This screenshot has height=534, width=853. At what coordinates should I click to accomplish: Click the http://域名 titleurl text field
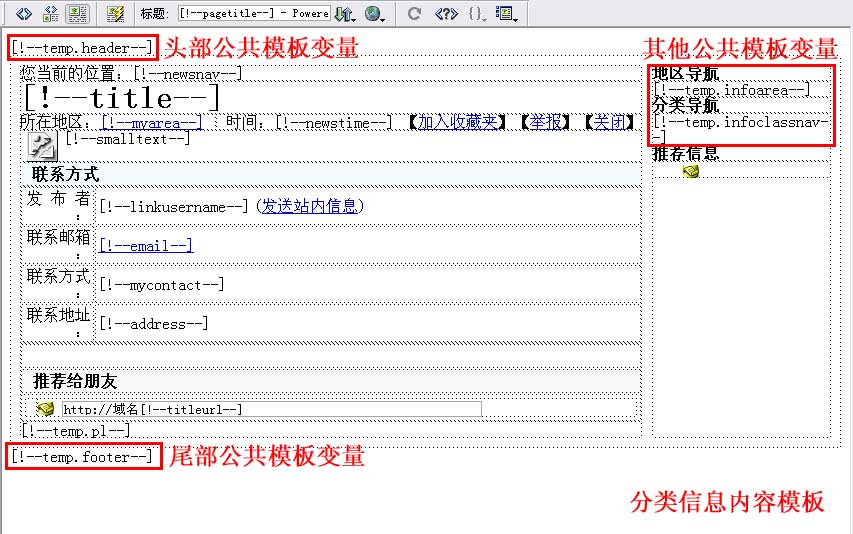[270, 409]
